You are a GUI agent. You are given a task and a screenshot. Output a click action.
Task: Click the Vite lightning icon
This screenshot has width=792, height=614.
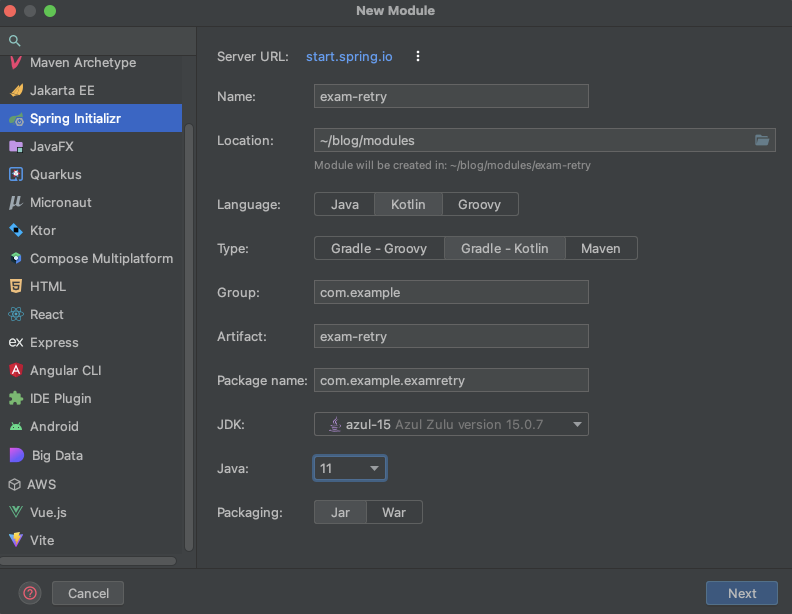16,540
